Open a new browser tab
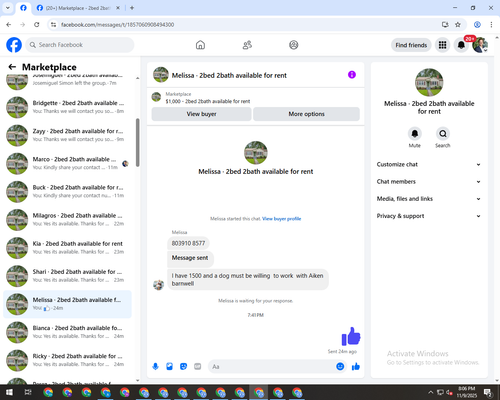500x400 pixels. click(x=132, y=8)
